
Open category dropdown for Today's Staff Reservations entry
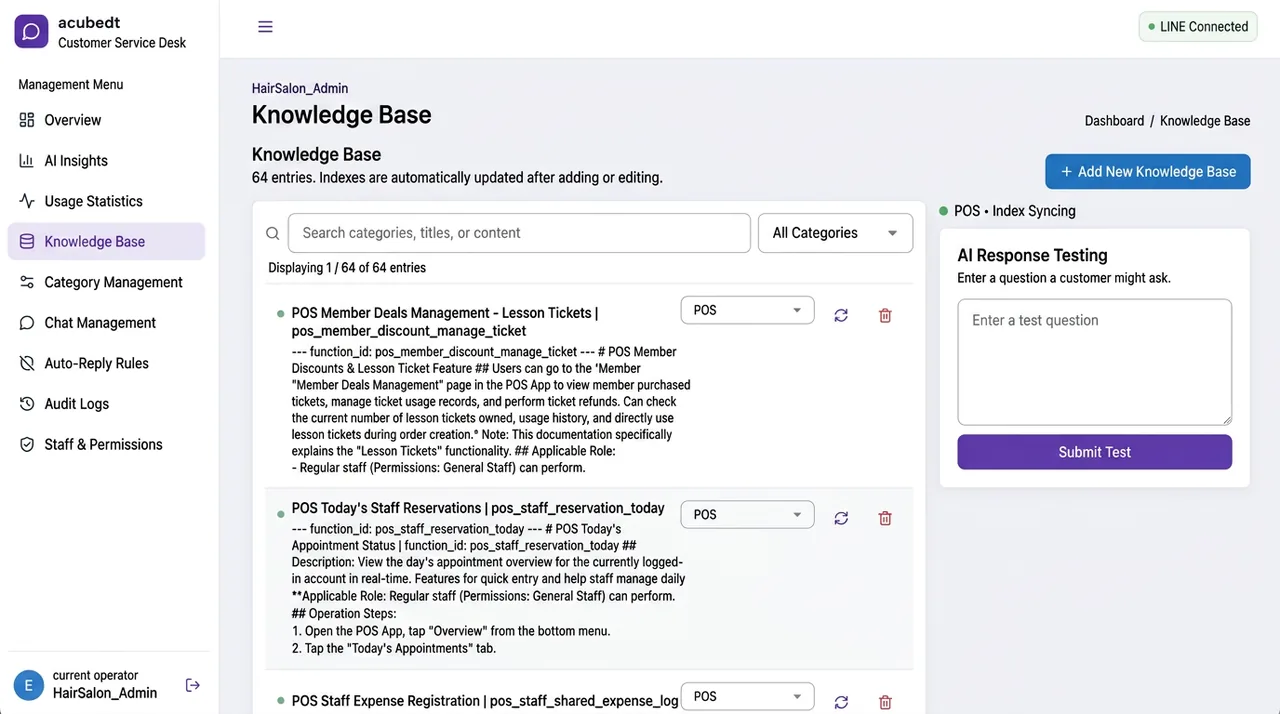tap(748, 515)
